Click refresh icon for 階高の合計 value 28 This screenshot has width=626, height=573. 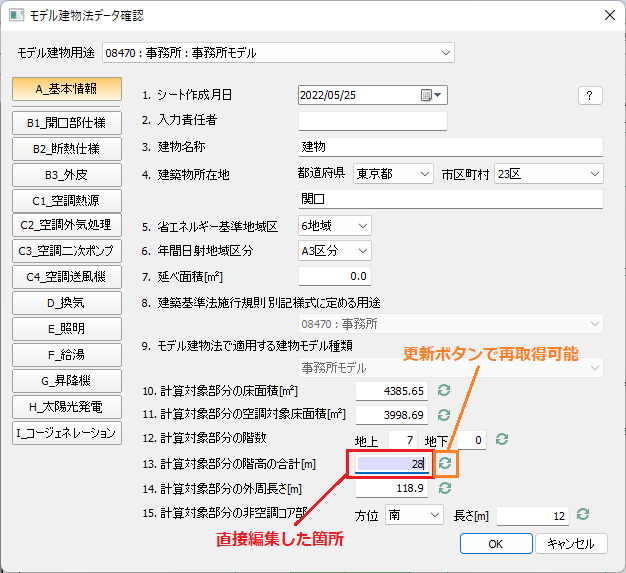coord(447,464)
